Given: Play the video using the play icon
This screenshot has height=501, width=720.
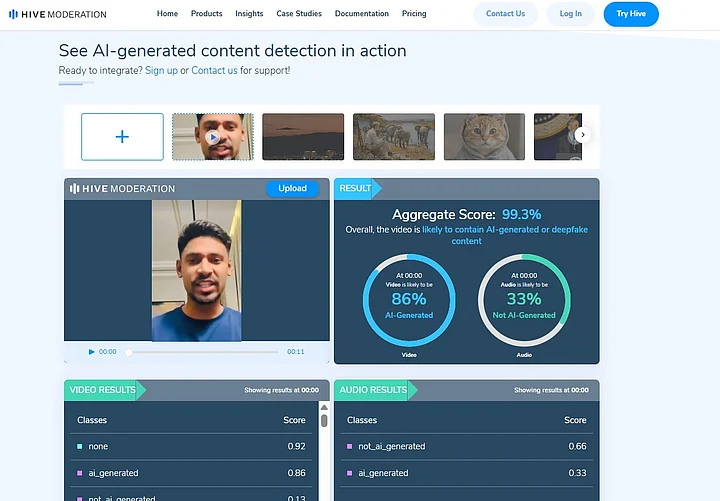Looking at the screenshot, I should (92, 352).
